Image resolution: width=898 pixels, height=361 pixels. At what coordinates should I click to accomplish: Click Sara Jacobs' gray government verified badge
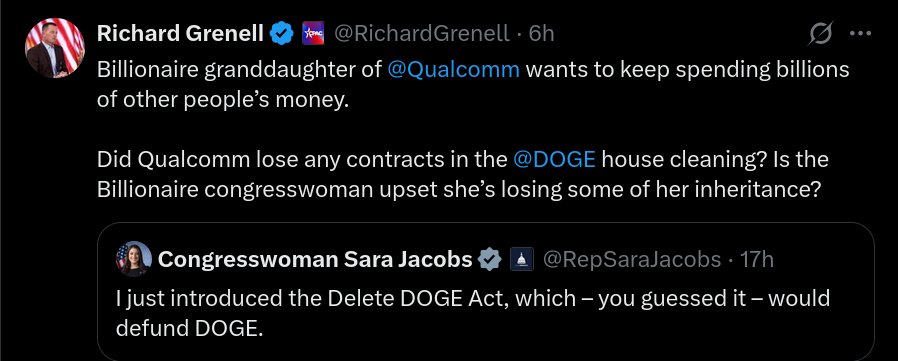point(490,260)
